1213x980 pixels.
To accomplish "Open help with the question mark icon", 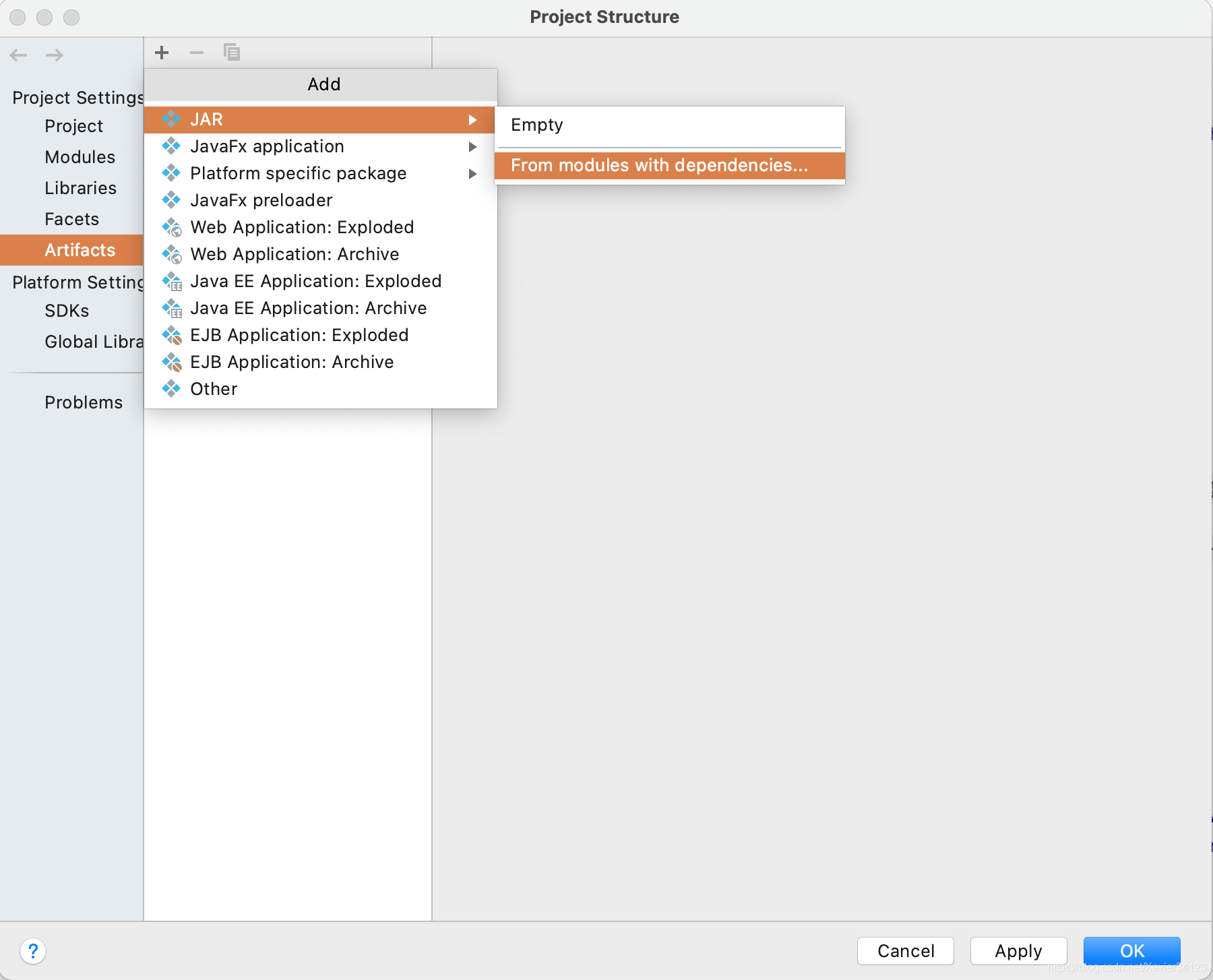I will point(33,951).
